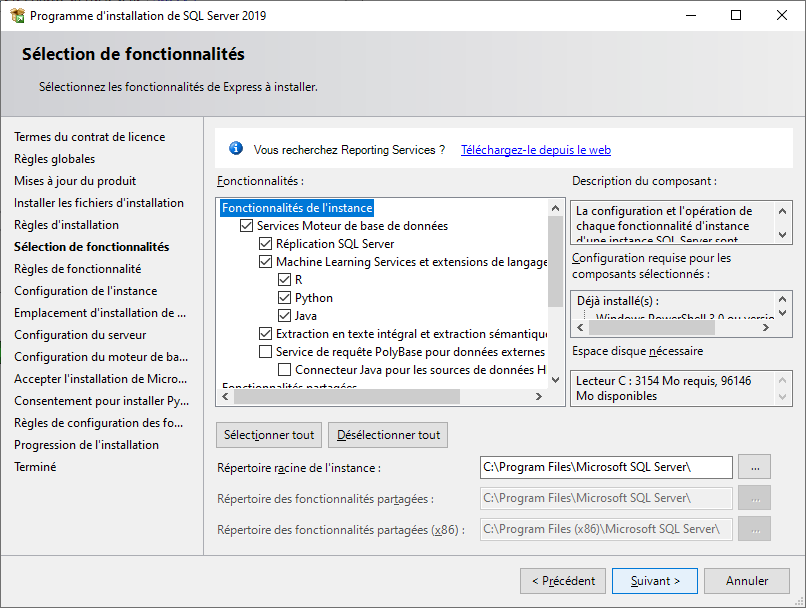Click the Déjà installé(s) tree entry
This screenshot has height=608, width=806.
(x=618, y=301)
